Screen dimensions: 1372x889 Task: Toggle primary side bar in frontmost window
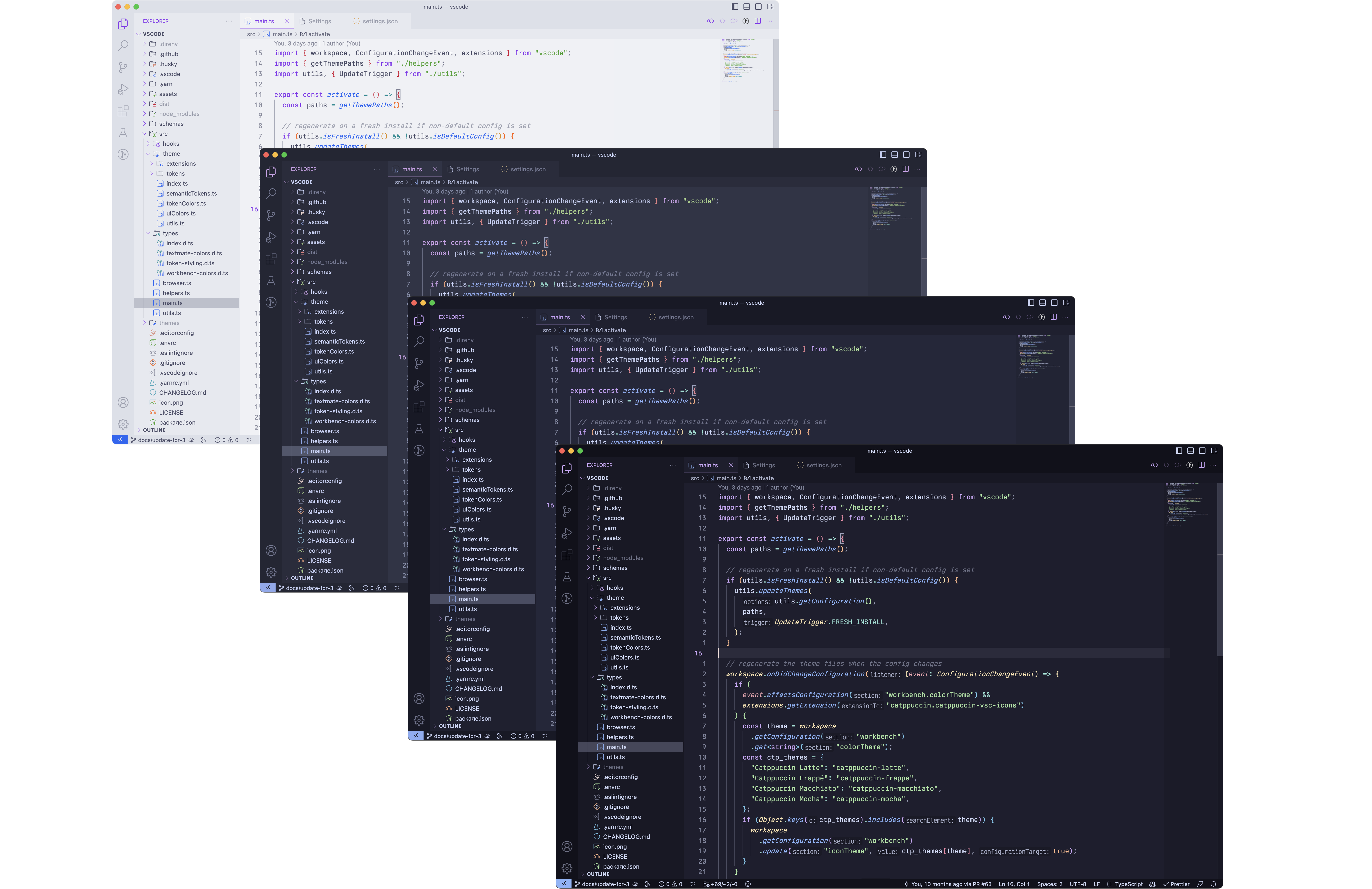point(1178,451)
